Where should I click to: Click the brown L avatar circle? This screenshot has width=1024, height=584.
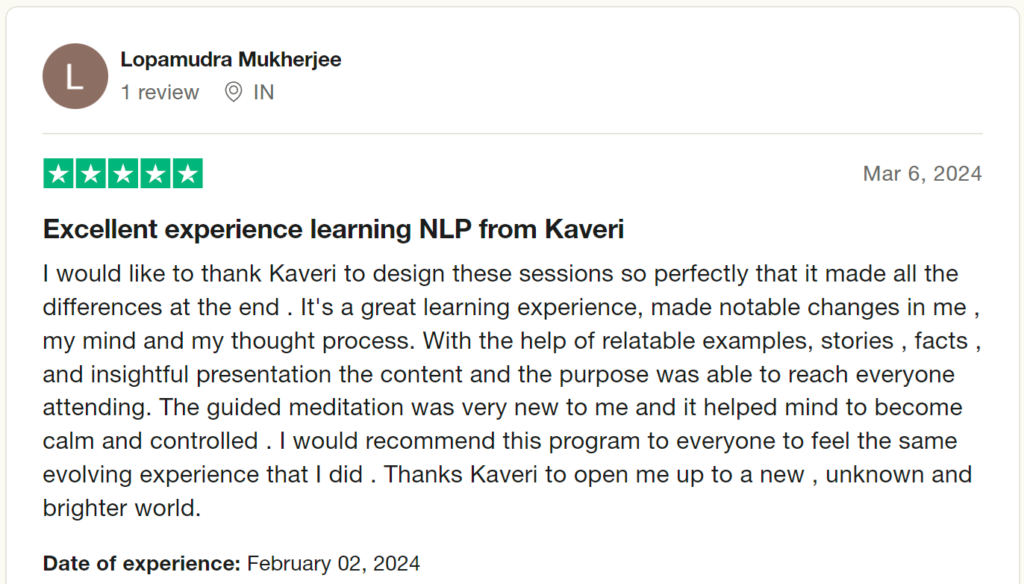pos(75,76)
